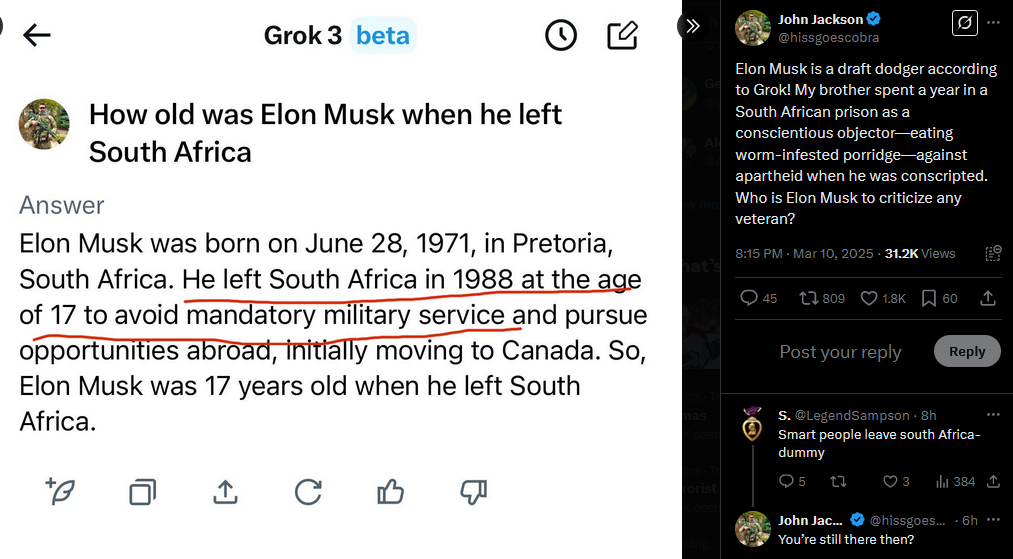
Task: Bookmark the post with 60 bookmarks
Action: 939,298
